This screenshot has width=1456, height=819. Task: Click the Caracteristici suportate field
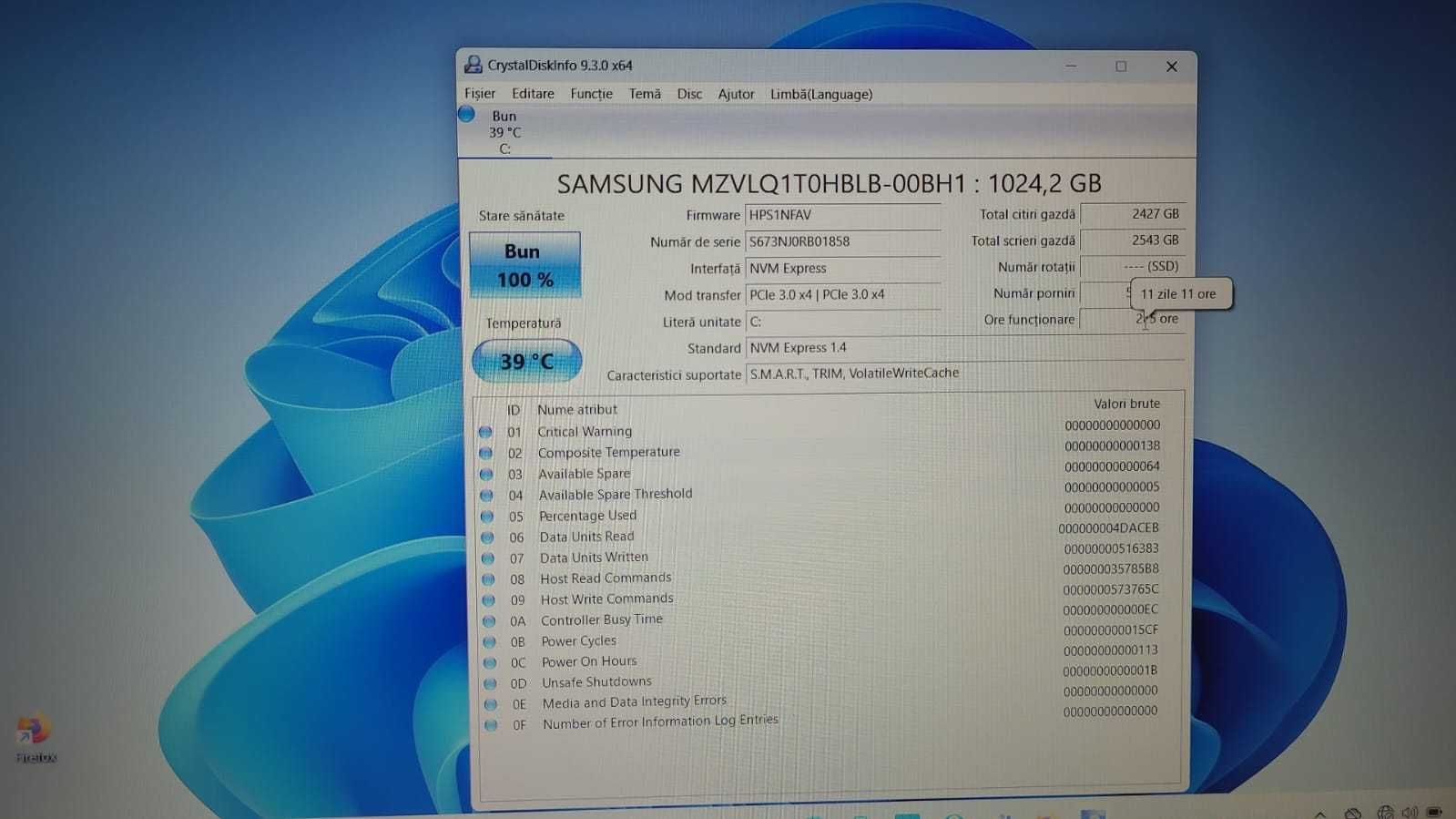tap(964, 374)
